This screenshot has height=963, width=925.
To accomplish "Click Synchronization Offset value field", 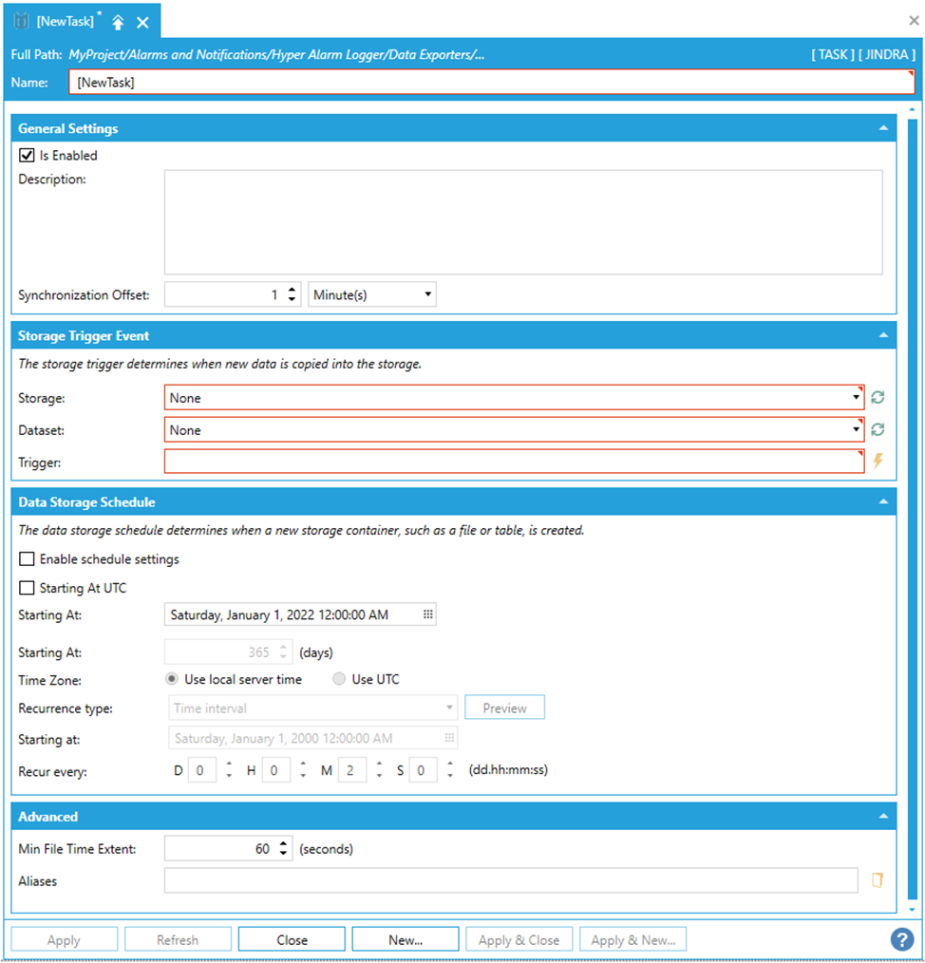I will point(222,295).
